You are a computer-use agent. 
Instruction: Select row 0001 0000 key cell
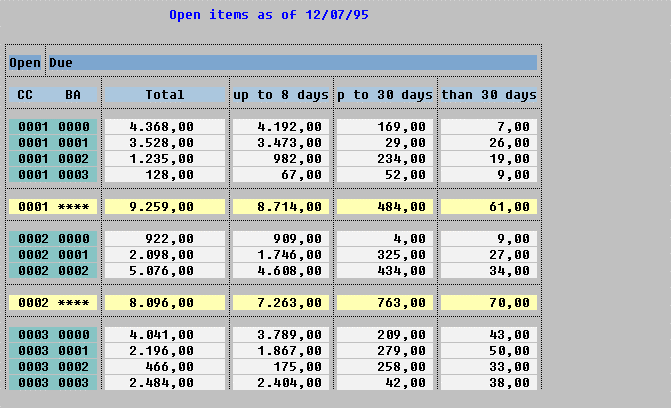coord(53,127)
